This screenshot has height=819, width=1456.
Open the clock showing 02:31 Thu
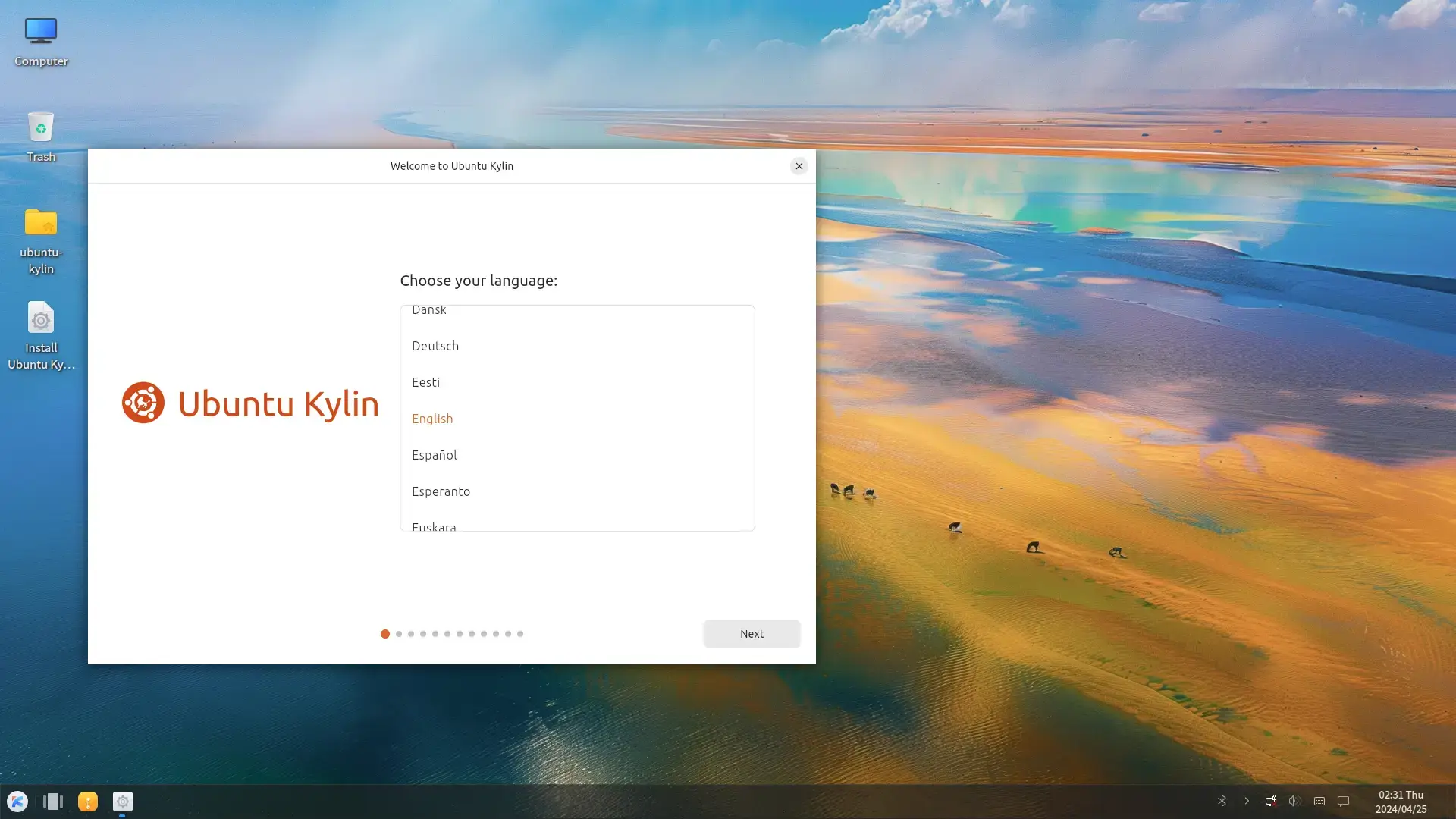click(x=1401, y=802)
